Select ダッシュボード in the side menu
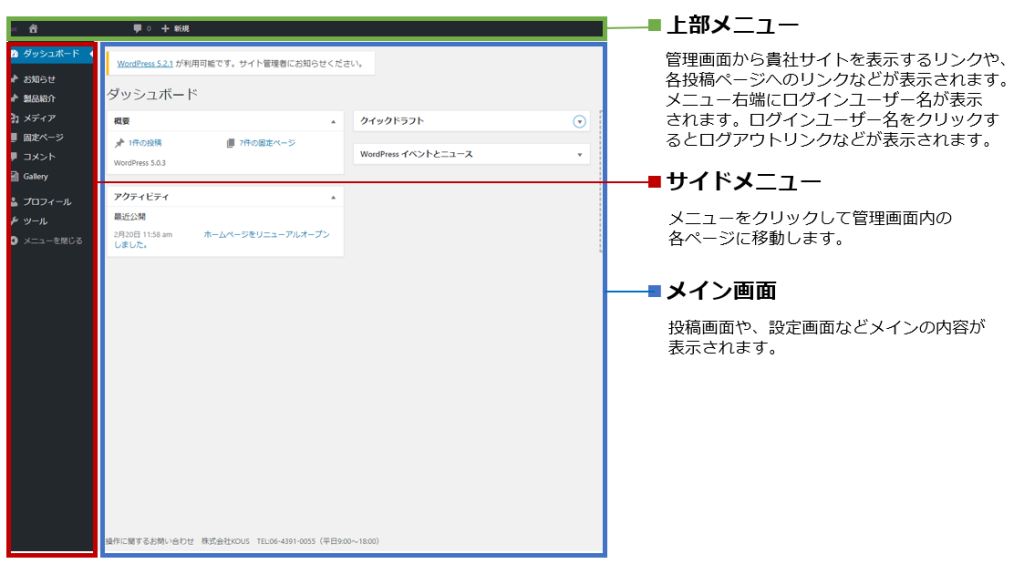1024x564 pixels. [x=50, y=53]
